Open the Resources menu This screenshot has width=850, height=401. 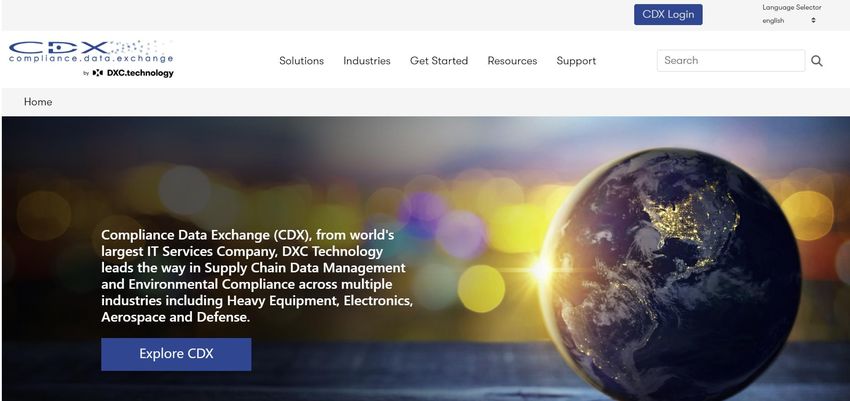tap(512, 61)
